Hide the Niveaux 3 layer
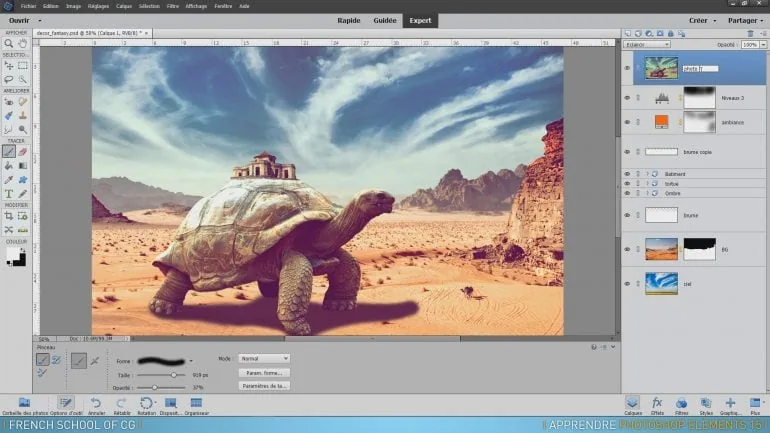 coord(627,98)
